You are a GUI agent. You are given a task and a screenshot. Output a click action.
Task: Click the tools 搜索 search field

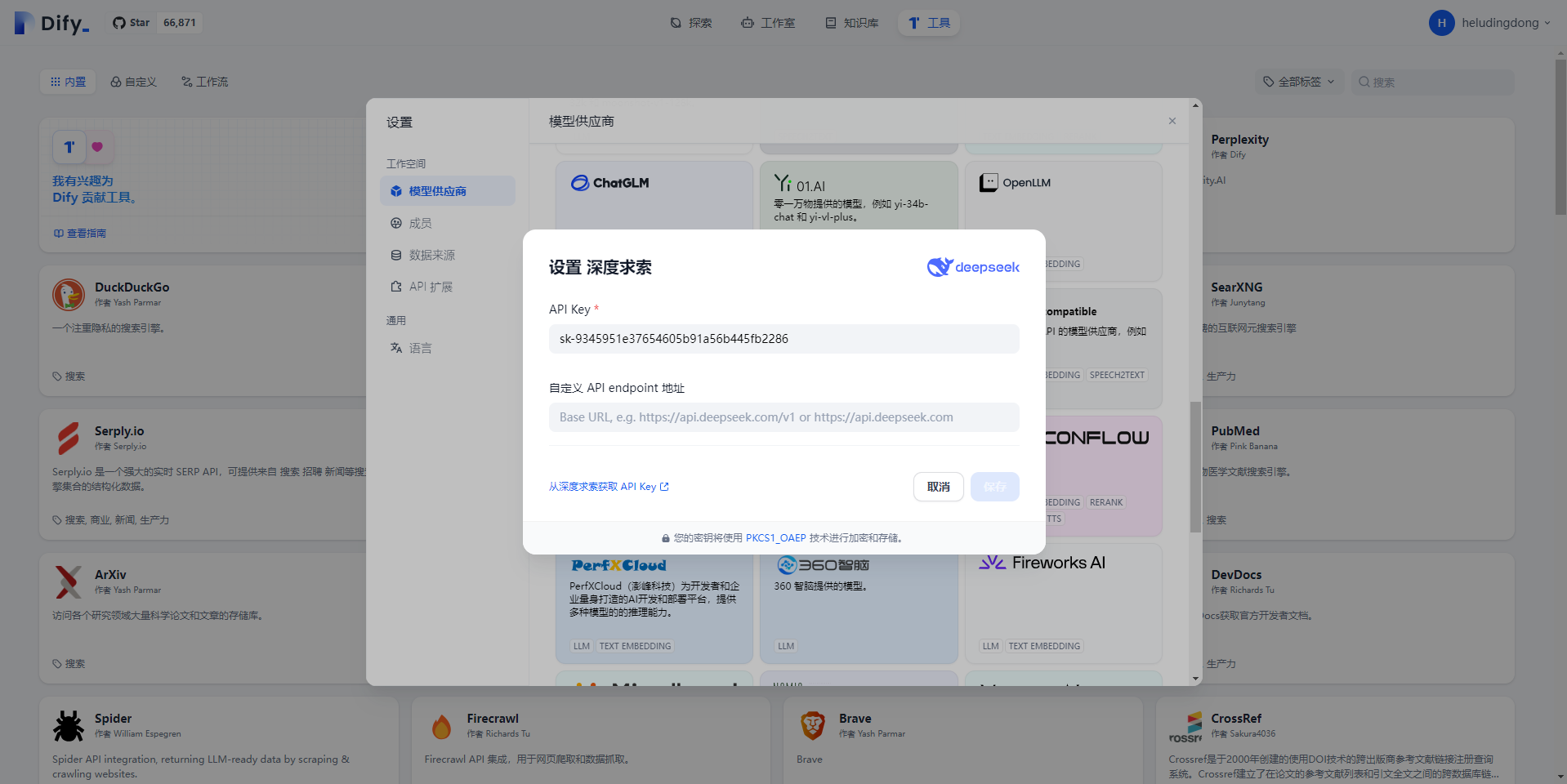[1432, 82]
